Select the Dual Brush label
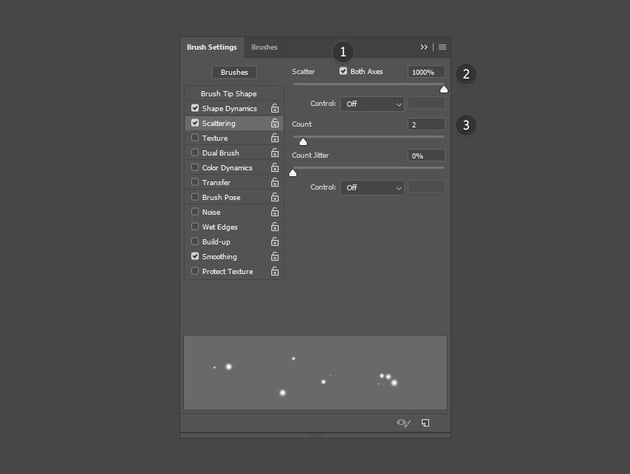This screenshot has width=630, height=474. click(x=221, y=153)
